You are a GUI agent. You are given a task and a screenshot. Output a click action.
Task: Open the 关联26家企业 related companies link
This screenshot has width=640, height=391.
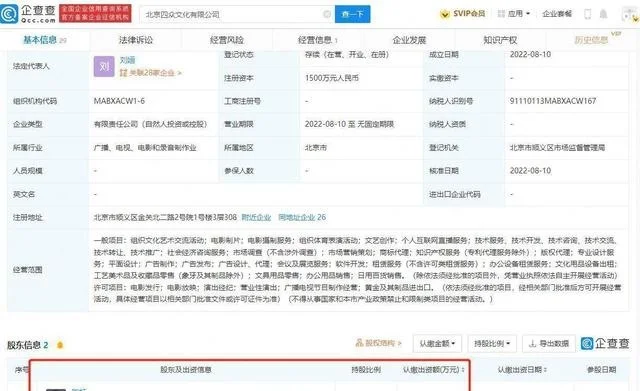[x=150, y=73]
